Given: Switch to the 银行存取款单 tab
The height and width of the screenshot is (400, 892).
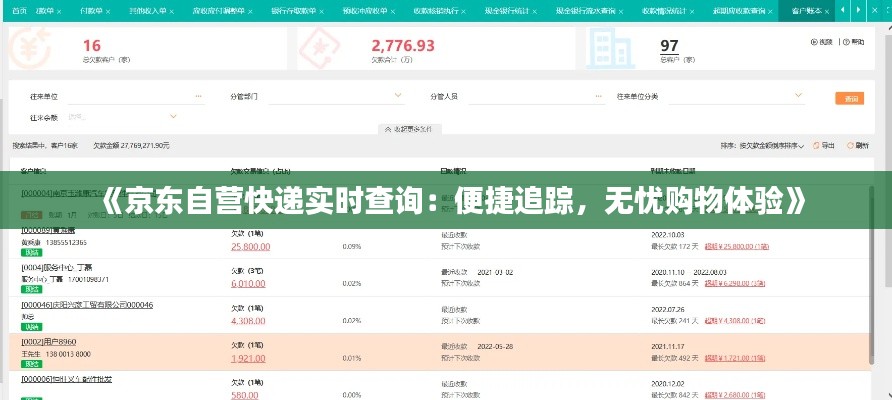Looking at the screenshot, I should coord(294,11).
